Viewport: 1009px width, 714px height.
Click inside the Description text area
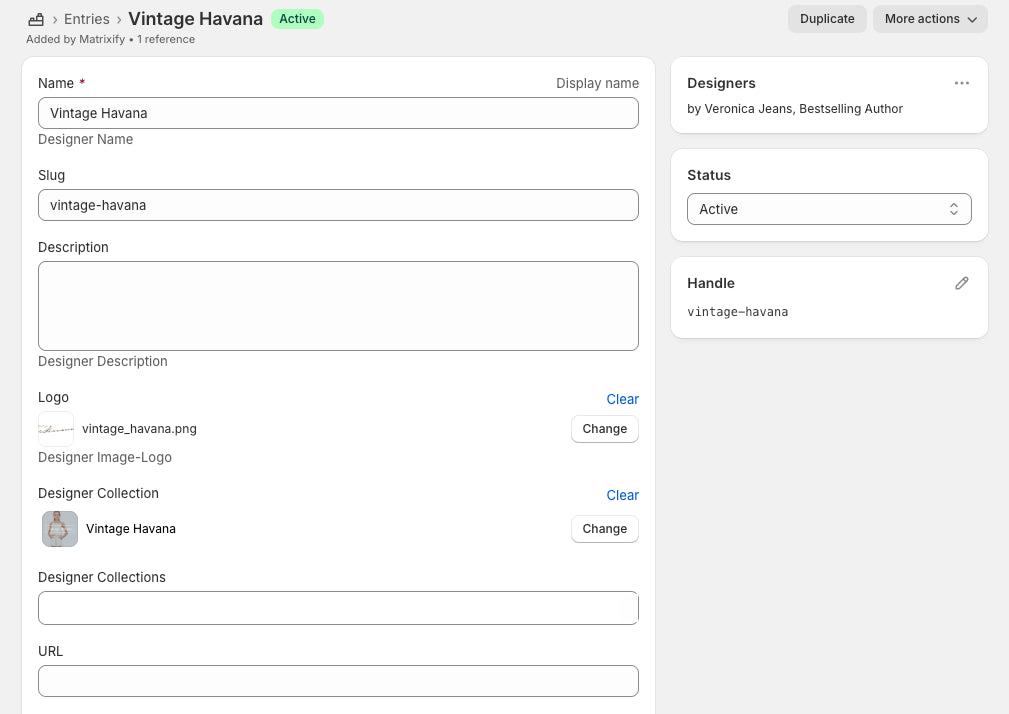pyautogui.click(x=338, y=306)
